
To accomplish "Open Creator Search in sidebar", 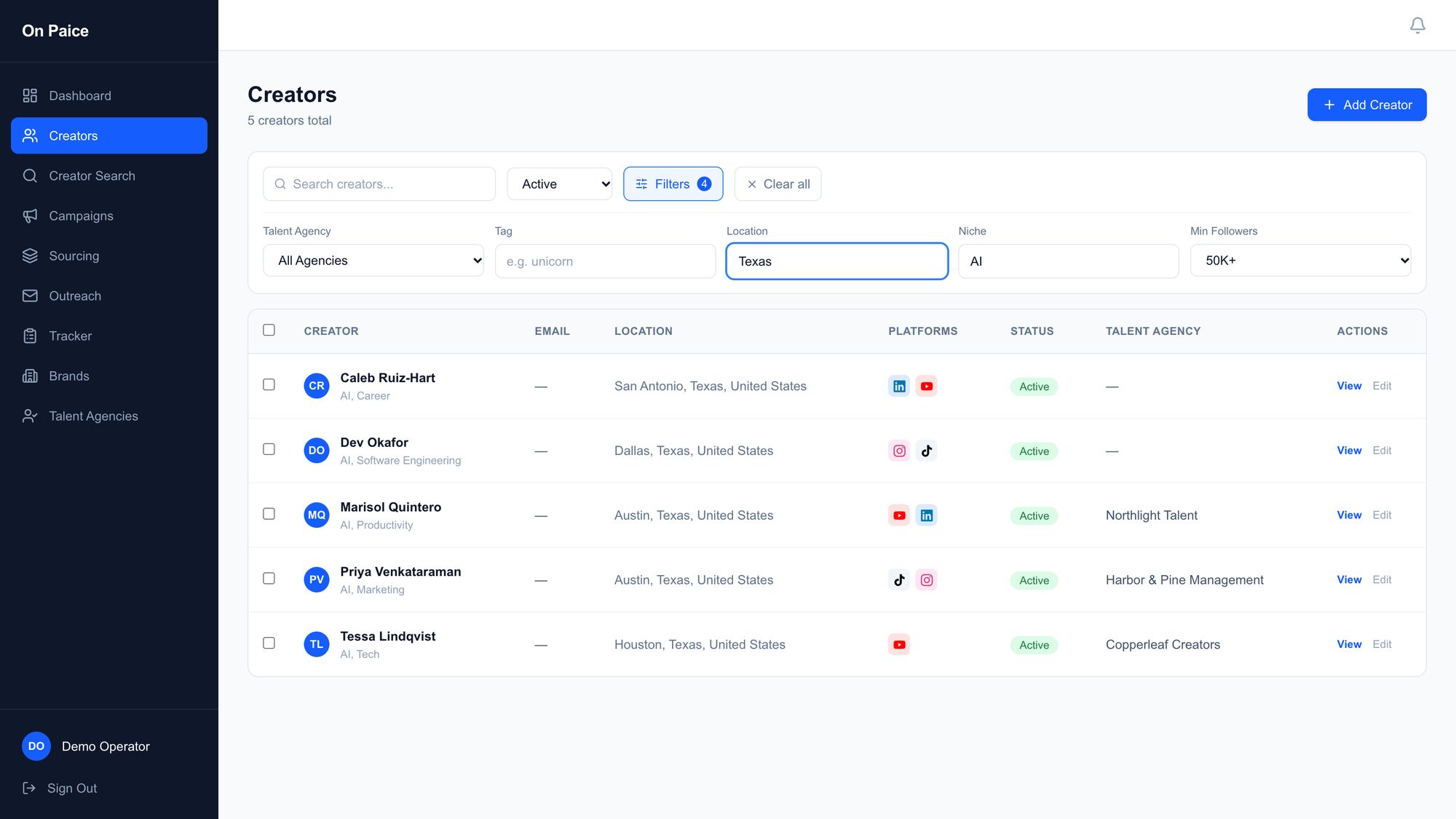I will coord(109,175).
